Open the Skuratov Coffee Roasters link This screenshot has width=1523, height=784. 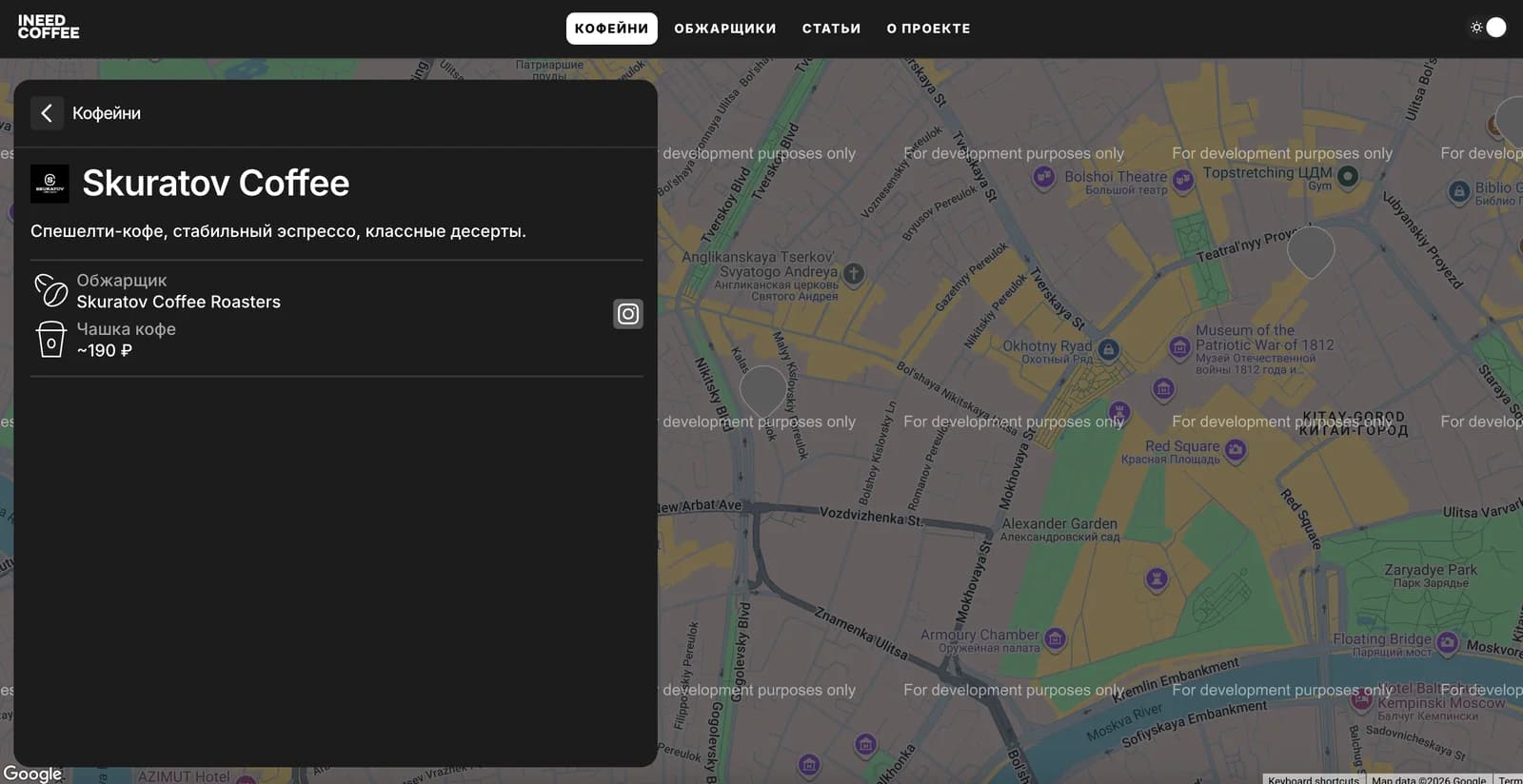click(x=178, y=302)
